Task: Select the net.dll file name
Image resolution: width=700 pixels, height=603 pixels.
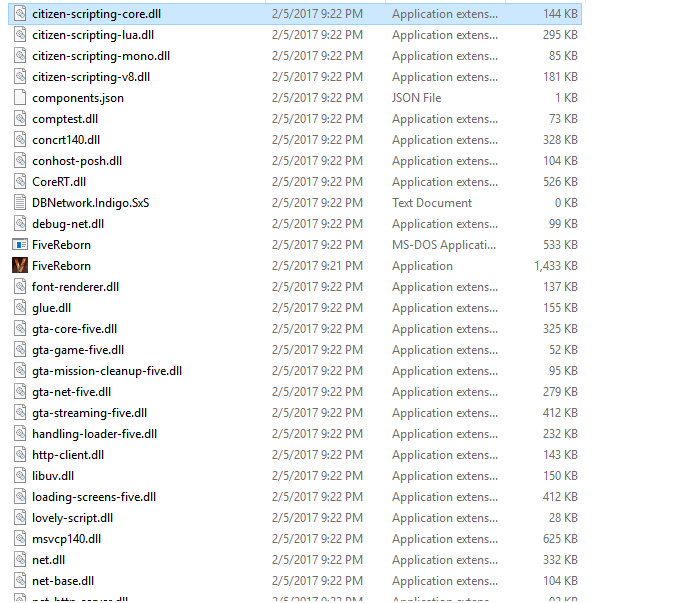Action: 49,560
